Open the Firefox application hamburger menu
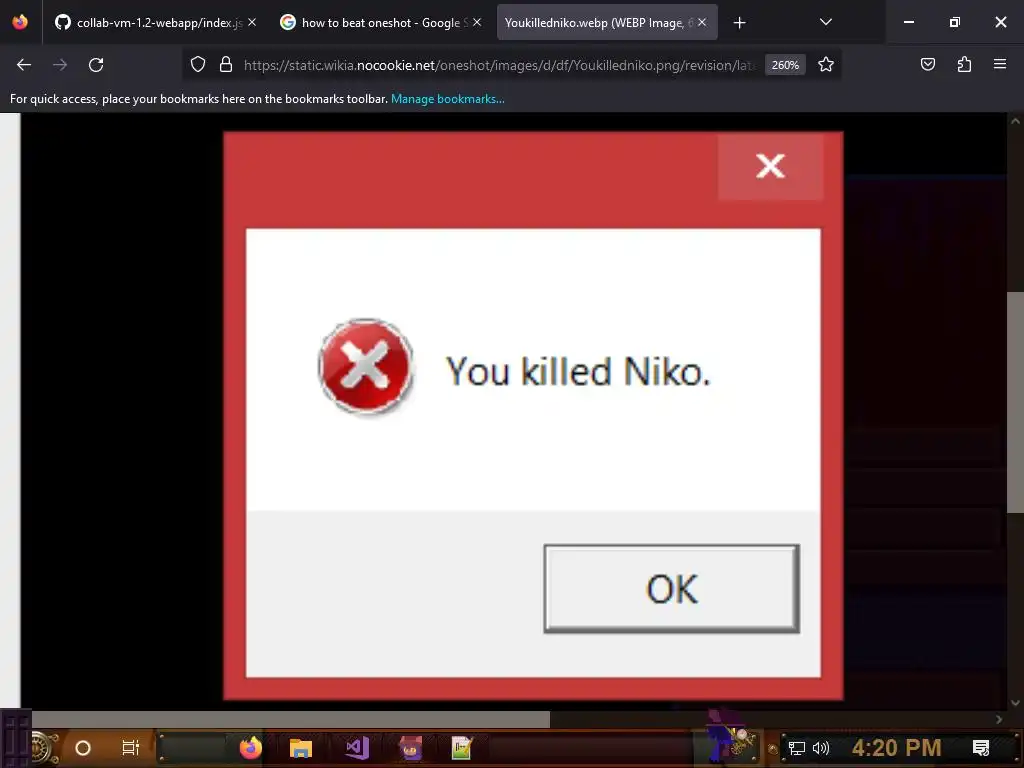Screen dimensions: 1024x768 [x=1000, y=65]
